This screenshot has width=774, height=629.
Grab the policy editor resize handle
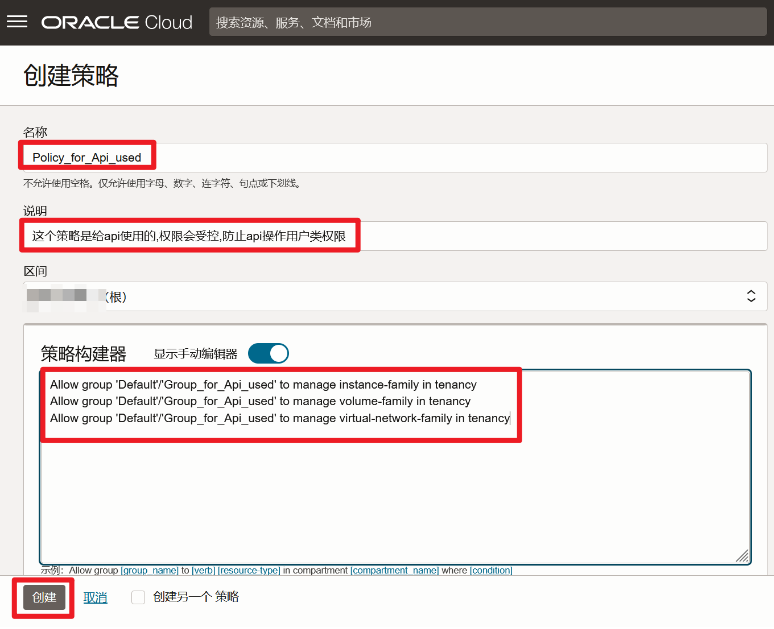click(741, 556)
